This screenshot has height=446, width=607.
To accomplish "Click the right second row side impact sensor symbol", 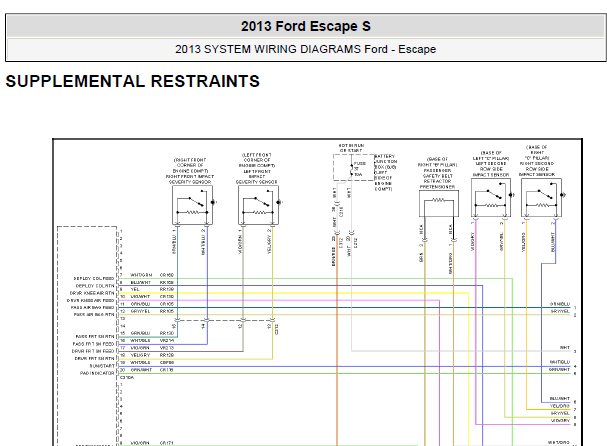I will tap(541, 197).
